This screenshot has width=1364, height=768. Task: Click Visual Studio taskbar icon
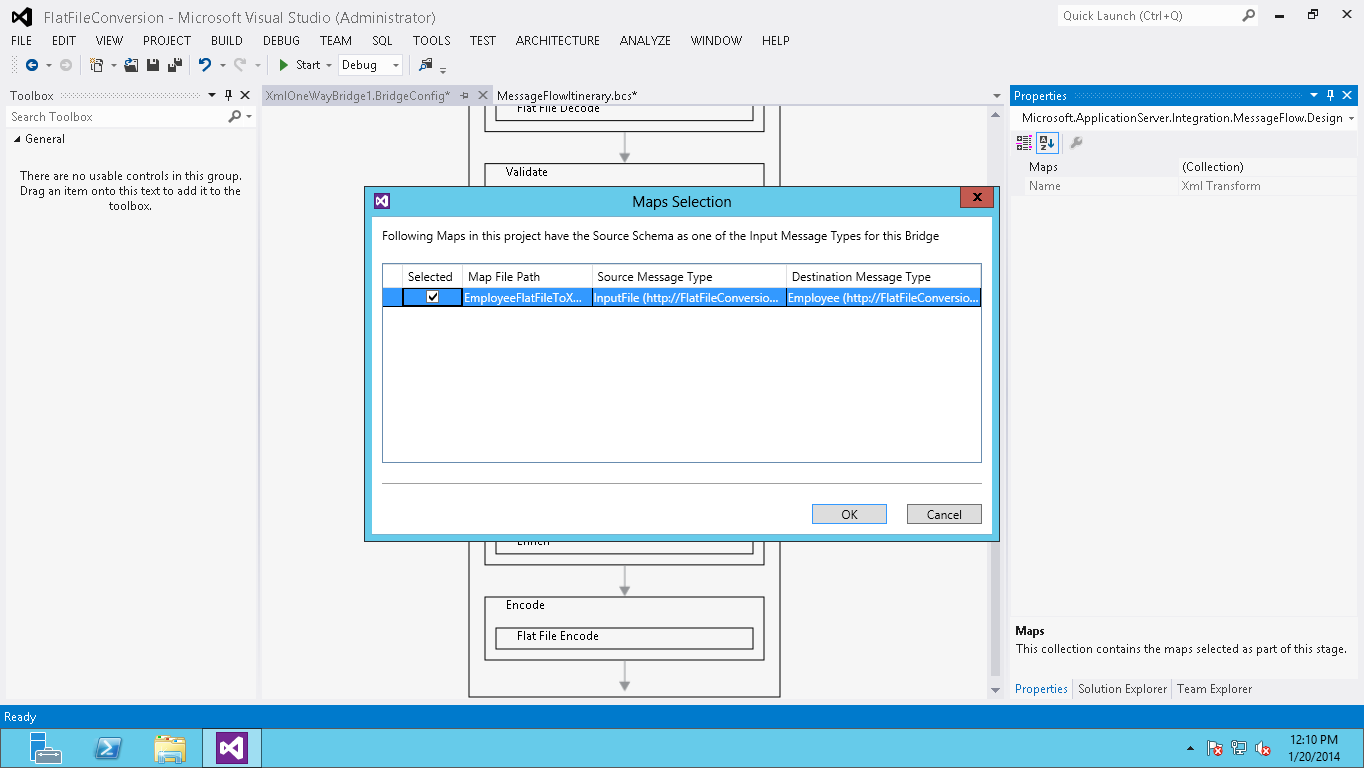tap(232, 747)
